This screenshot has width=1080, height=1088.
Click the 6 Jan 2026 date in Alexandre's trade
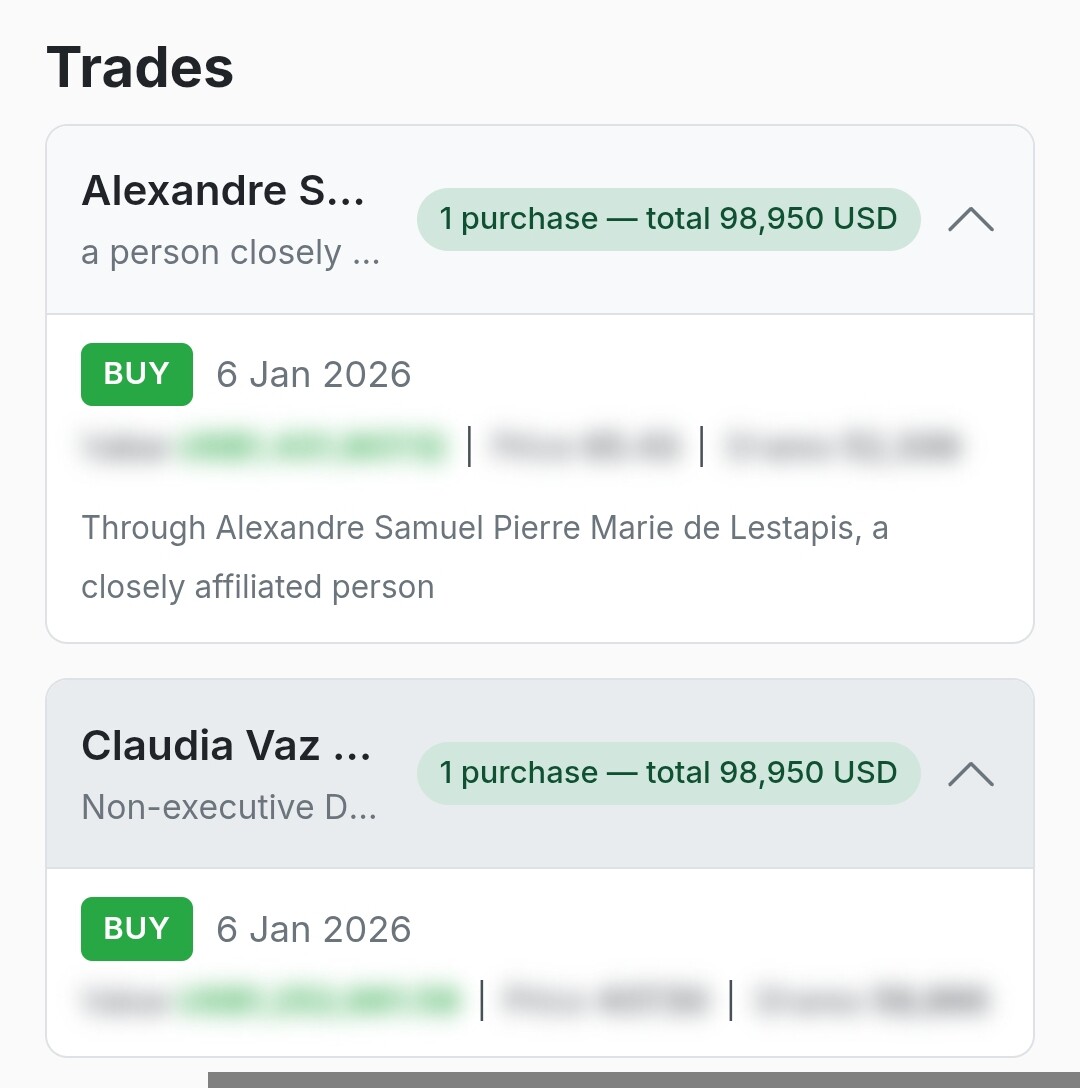[314, 375]
